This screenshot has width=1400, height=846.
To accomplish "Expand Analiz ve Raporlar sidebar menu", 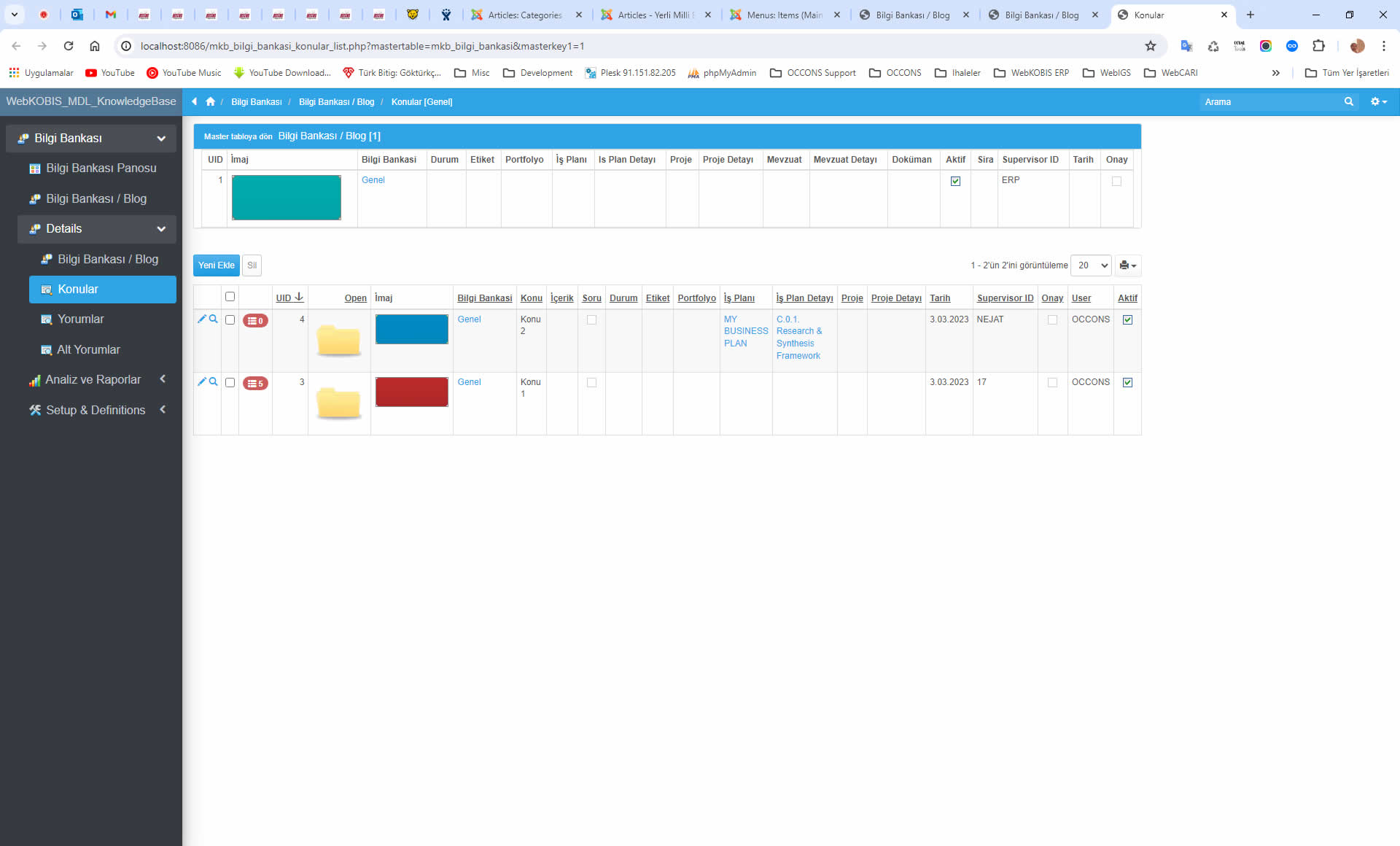I will [97, 379].
